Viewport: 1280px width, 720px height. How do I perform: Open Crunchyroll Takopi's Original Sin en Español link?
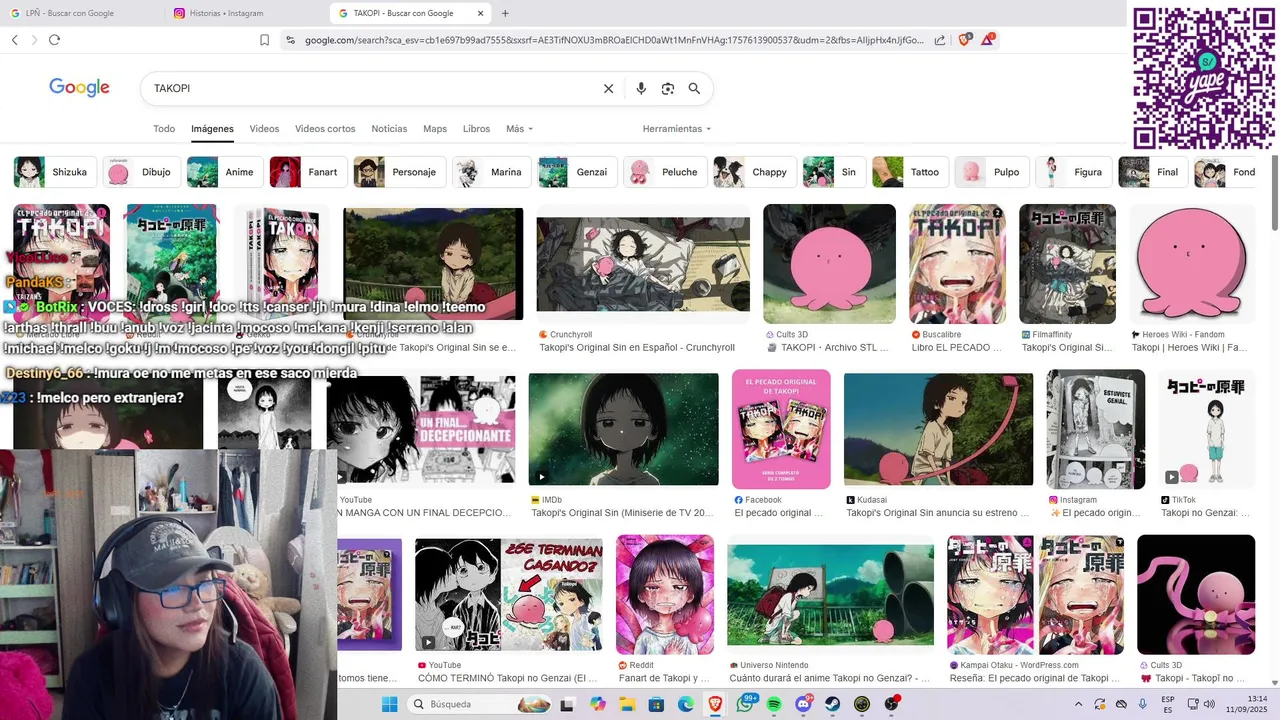(637, 348)
